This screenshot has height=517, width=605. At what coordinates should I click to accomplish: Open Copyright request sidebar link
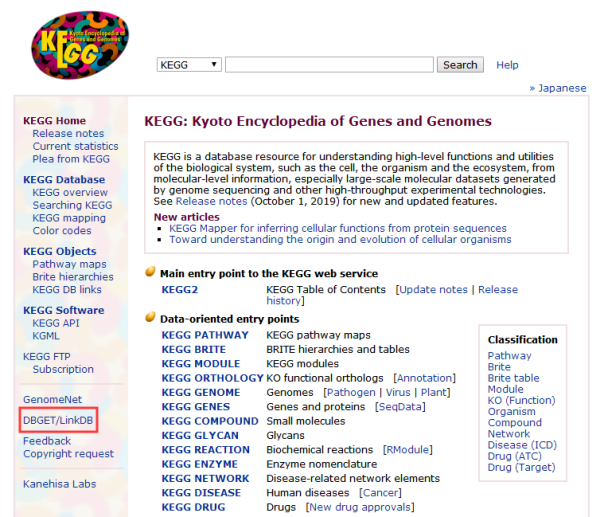[68, 454]
